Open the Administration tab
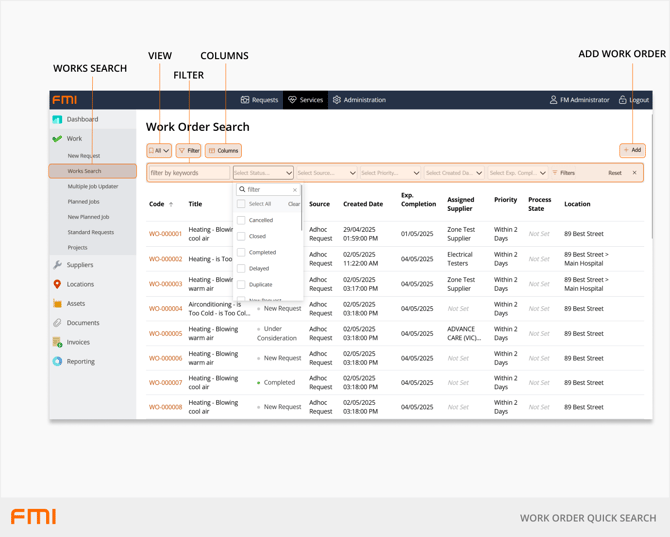Viewport: 670px width, 537px height. (359, 100)
